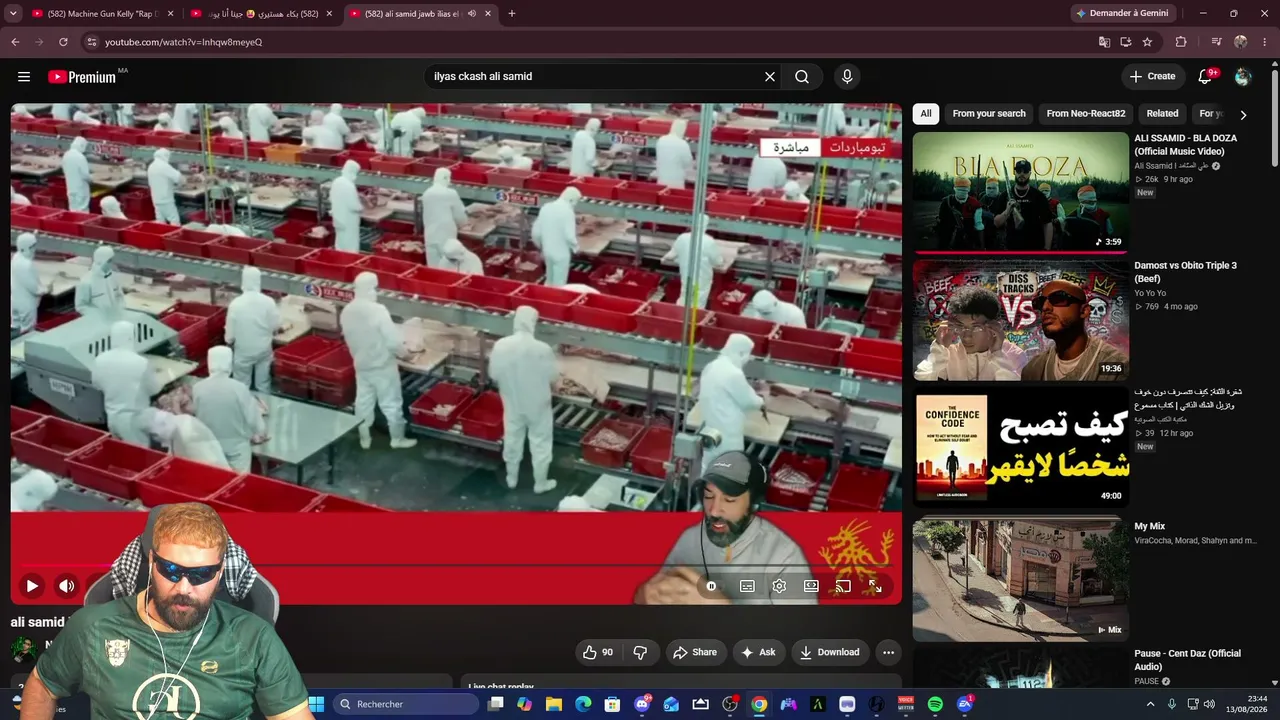Click the Rechercher taskbar search box
The width and height of the screenshot is (1280, 720).
click(x=408, y=704)
